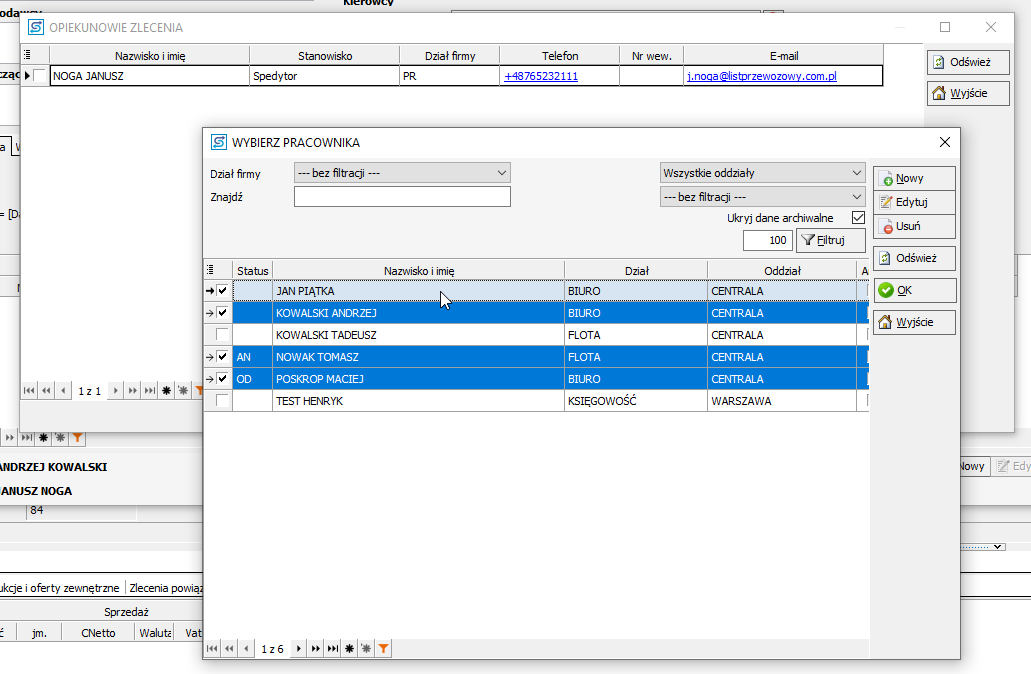Click orange funnel in background main window navigator
Image resolution: width=1031 pixels, height=674 pixels.
[78, 437]
